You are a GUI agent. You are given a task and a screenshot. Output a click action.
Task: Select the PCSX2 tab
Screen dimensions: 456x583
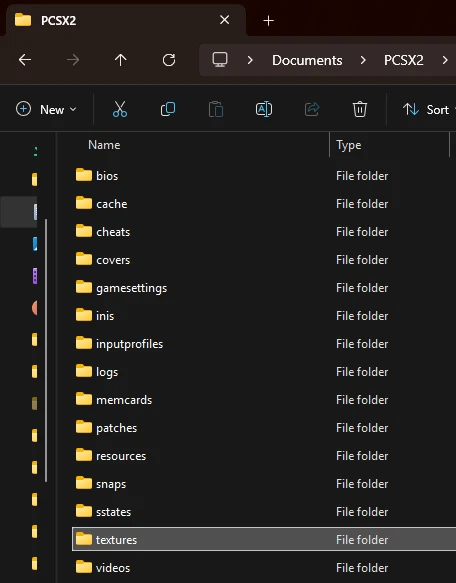(126, 20)
